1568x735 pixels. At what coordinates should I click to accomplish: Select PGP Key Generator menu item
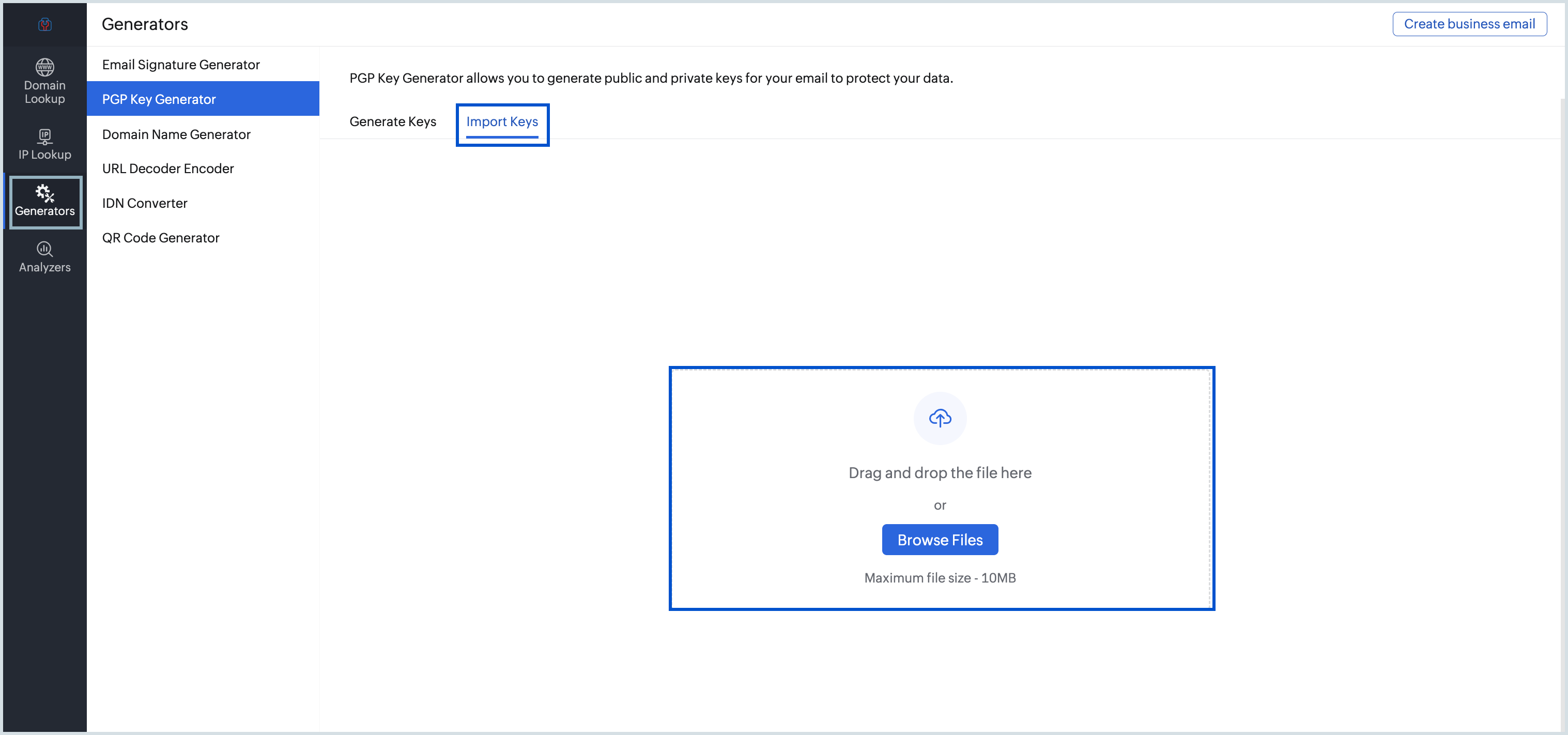[203, 99]
